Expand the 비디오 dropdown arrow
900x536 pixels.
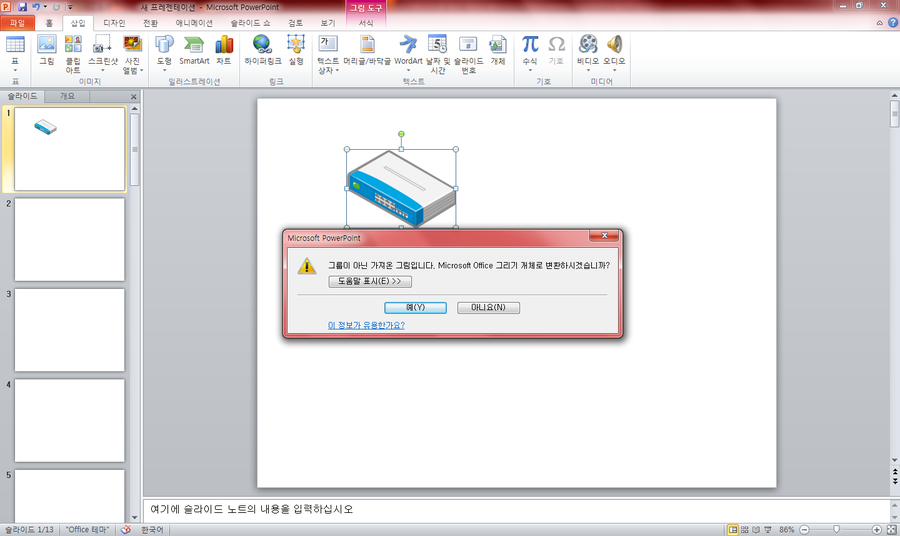(x=588, y=71)
